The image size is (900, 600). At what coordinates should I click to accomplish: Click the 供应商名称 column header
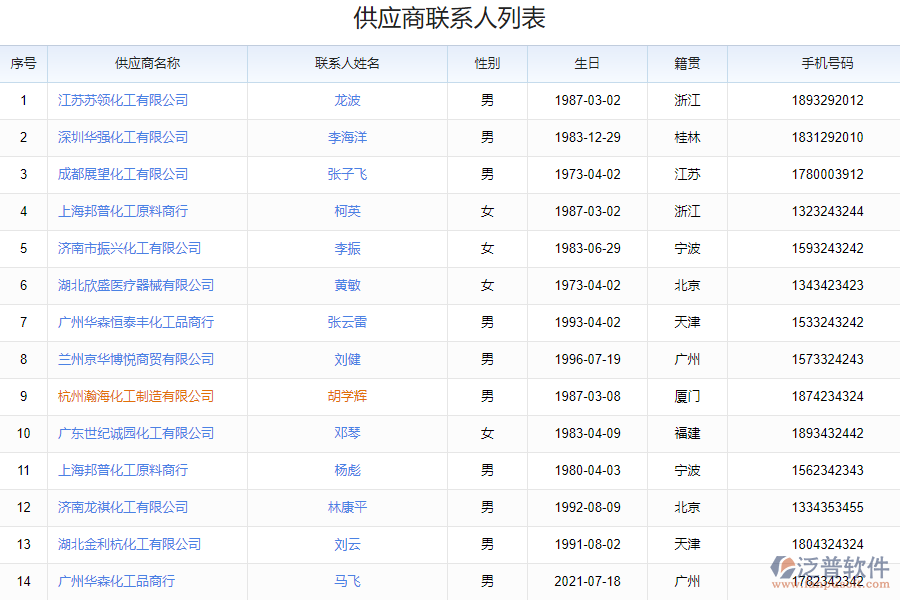click(x=147, y=63)
